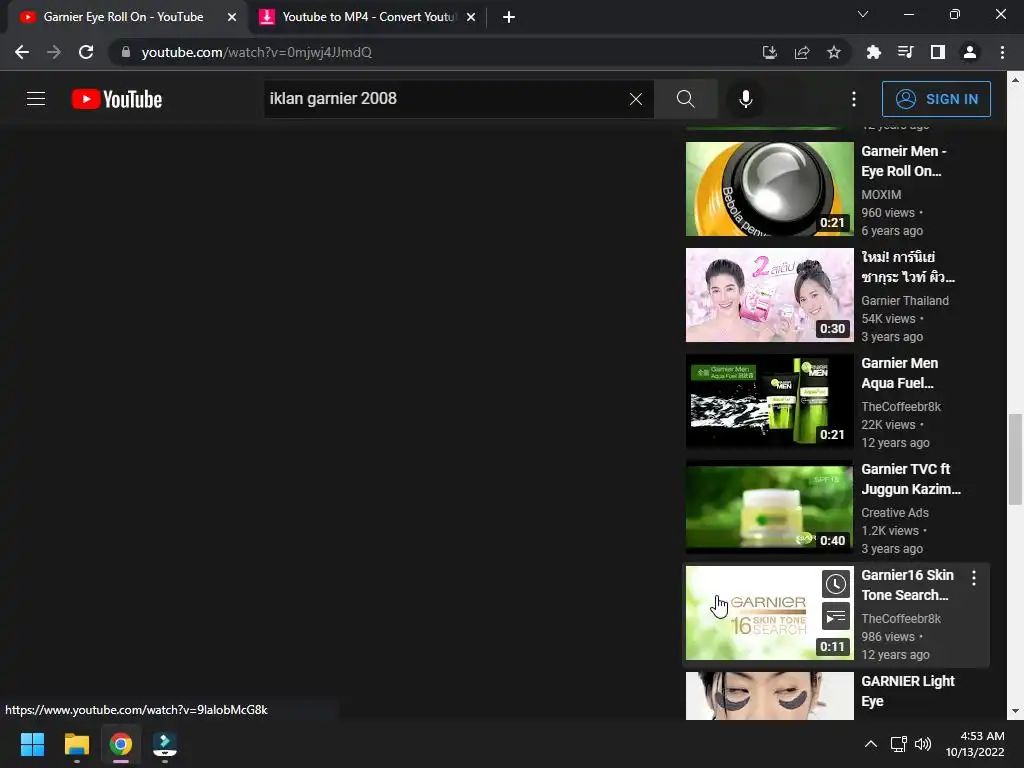Click the scrollbar up arrow

[x=1015, y=80]
